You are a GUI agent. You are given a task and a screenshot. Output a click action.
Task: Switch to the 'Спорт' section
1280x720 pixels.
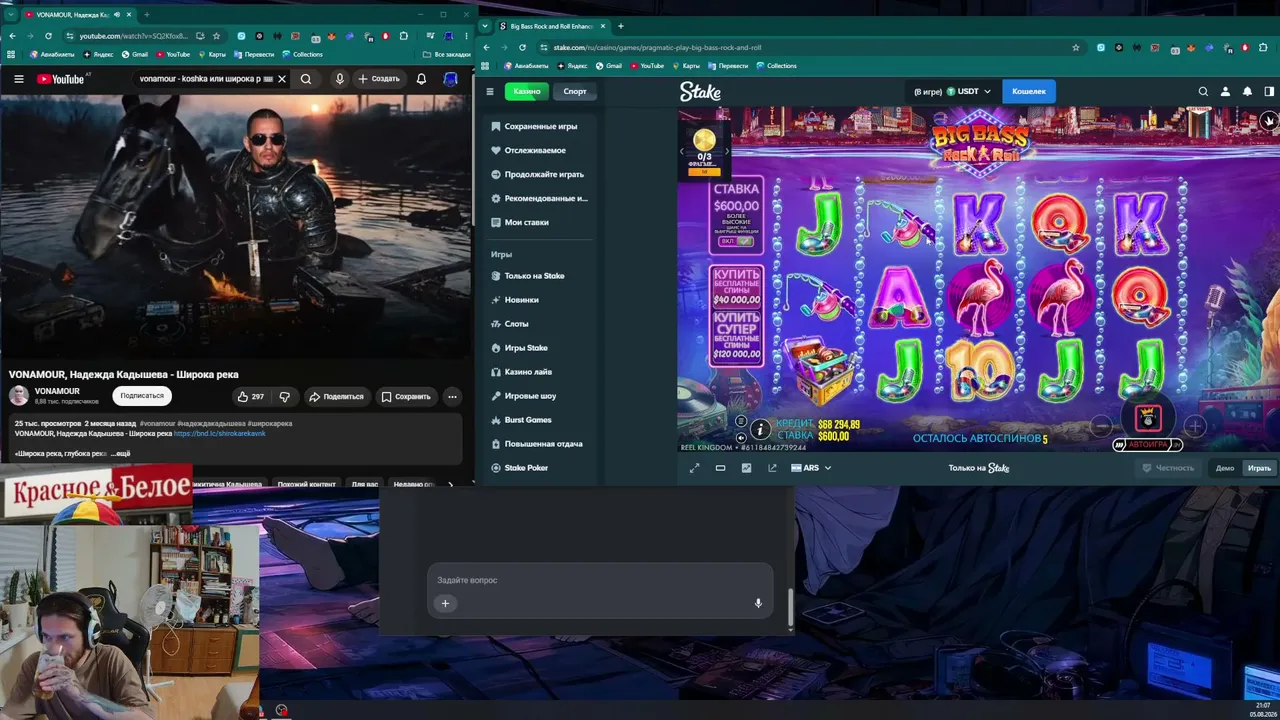click(x=575, y=91)
